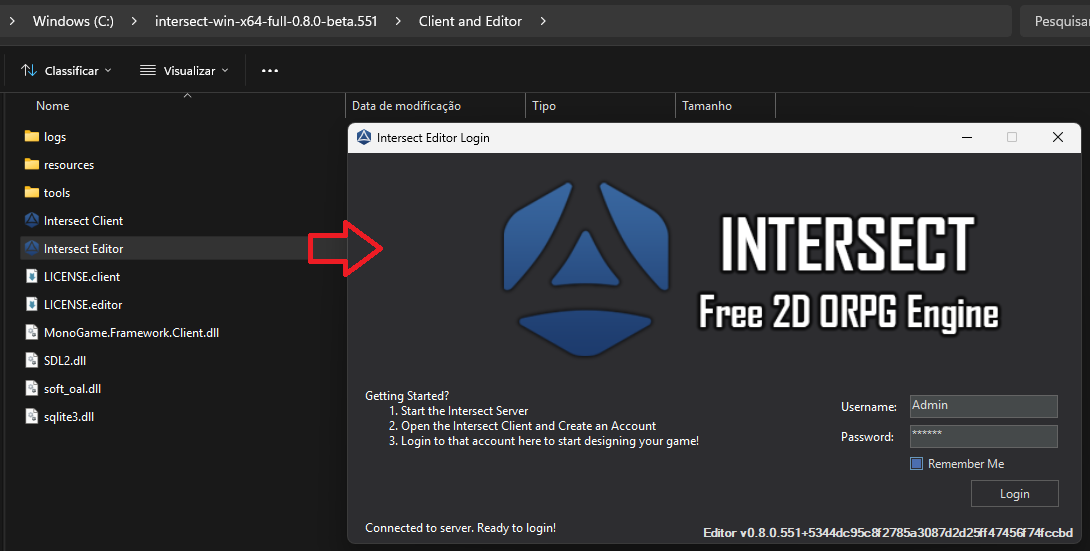Click the tools folder icon
1090x551 pixels.
pos(31,192)
